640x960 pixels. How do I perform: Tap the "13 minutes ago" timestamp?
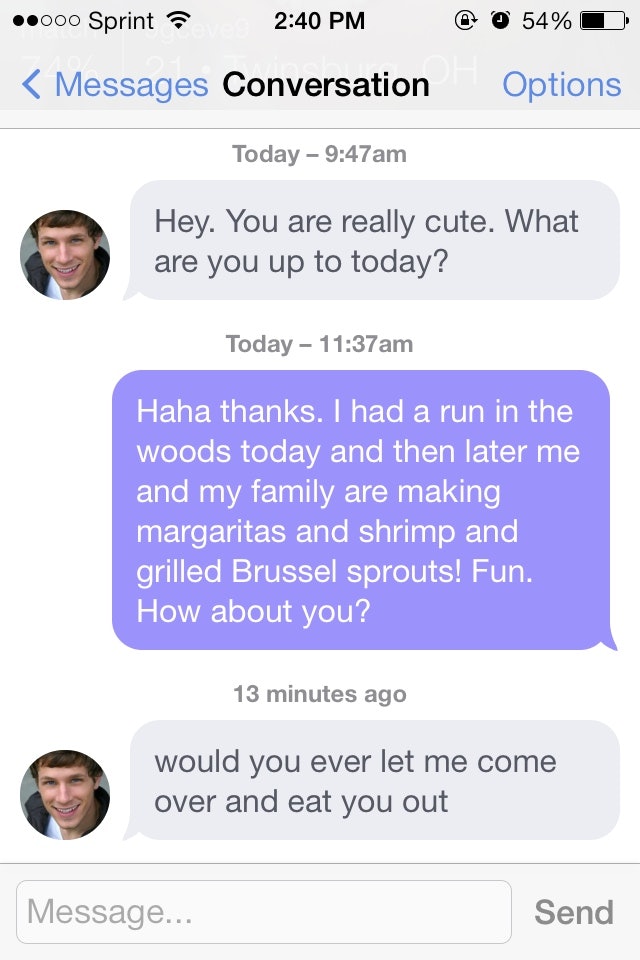pyautogui.click(x=319, y=694)
